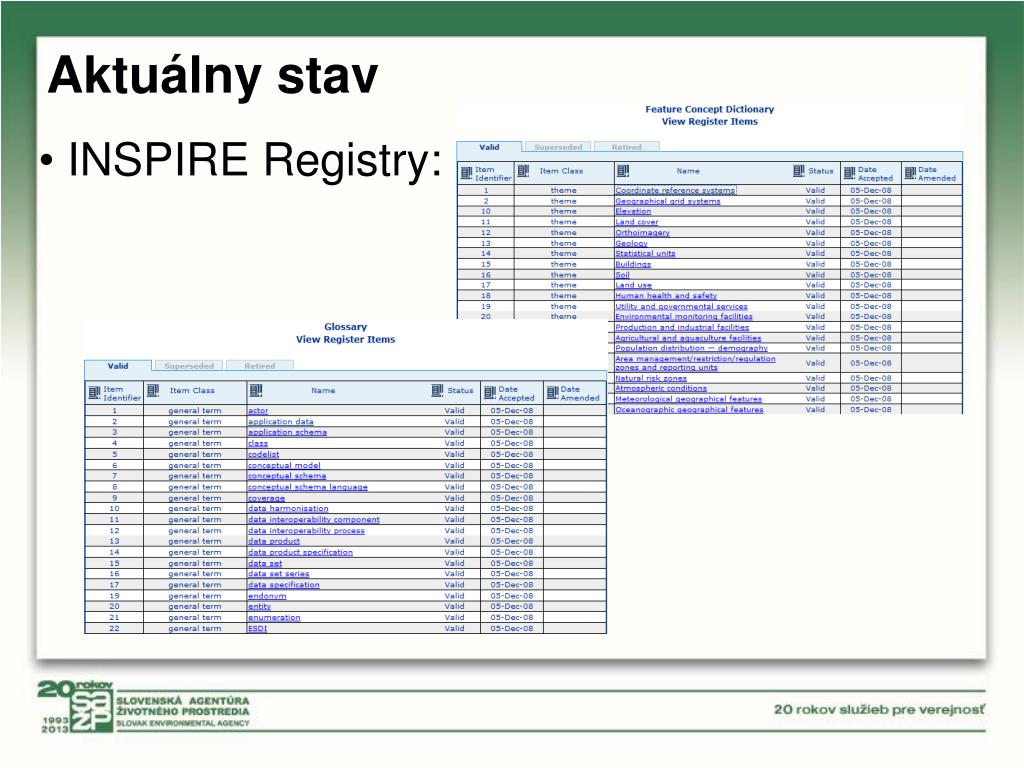Open data product specification term
1024x768 pixels.
pyautogui.click(x=300, y=552)
